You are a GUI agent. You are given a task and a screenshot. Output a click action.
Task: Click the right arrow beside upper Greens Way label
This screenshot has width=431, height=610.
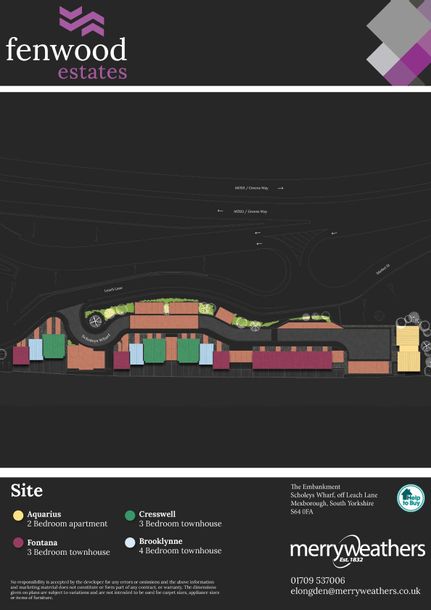pos(280,188)
